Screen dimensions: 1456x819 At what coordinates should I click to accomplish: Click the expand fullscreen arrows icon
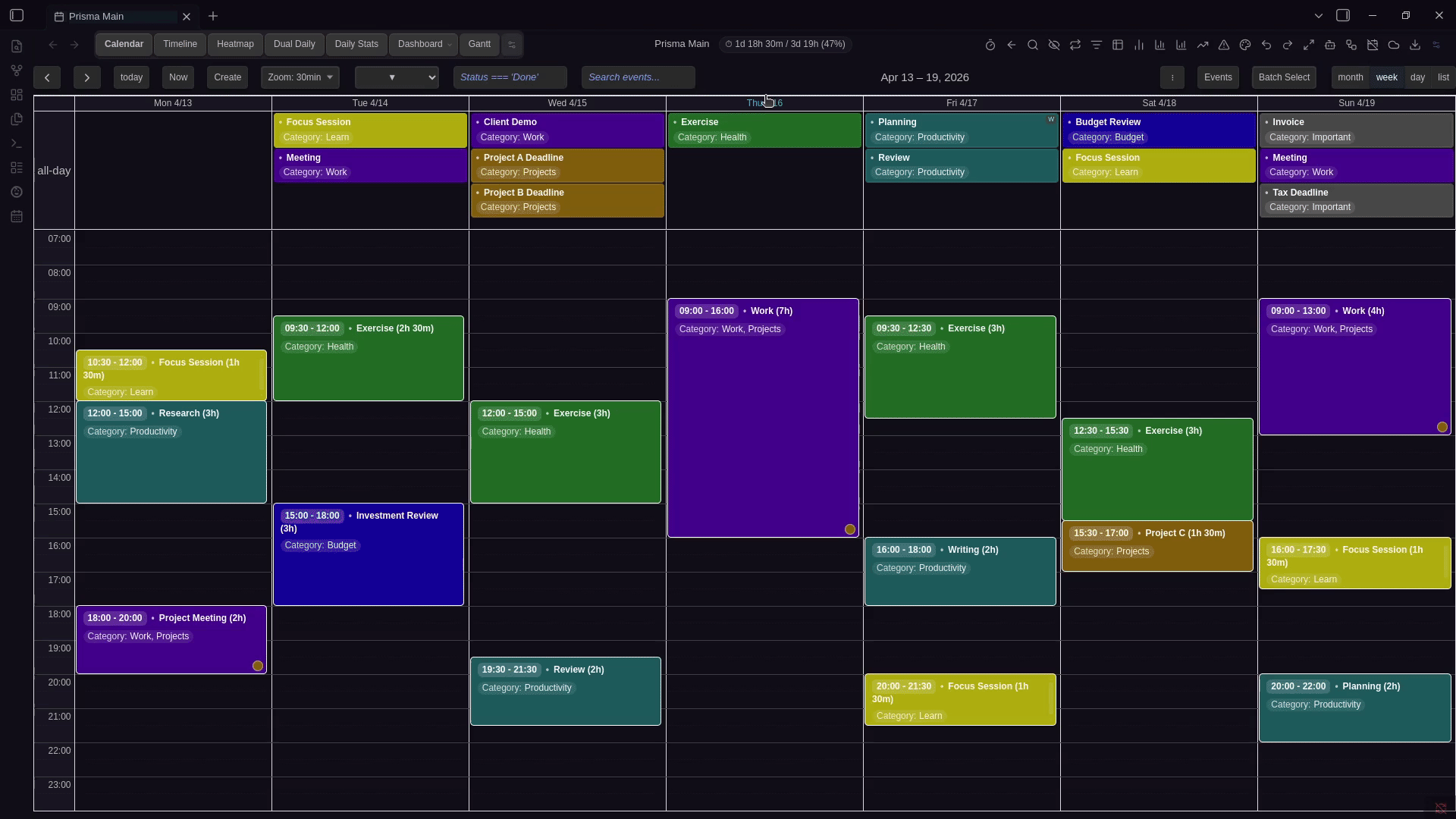pos(1309,45)
